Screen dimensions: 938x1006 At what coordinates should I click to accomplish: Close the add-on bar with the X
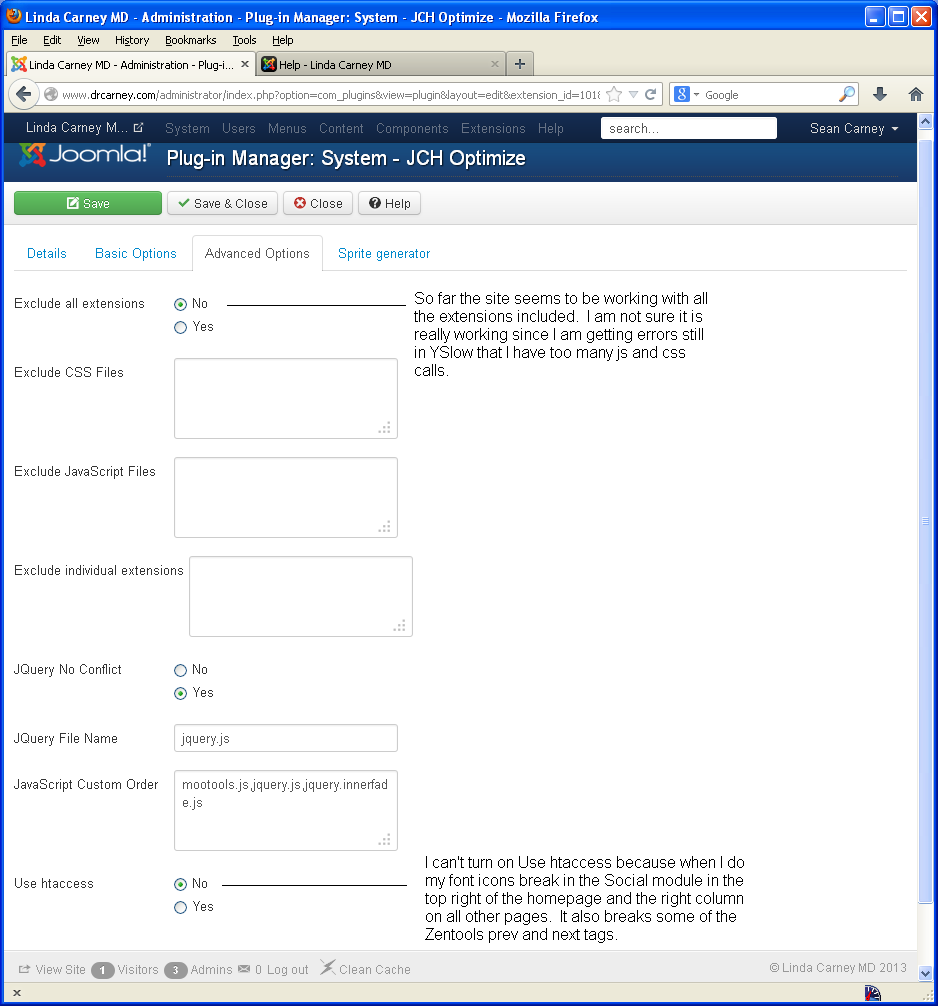tap(17, 993)
